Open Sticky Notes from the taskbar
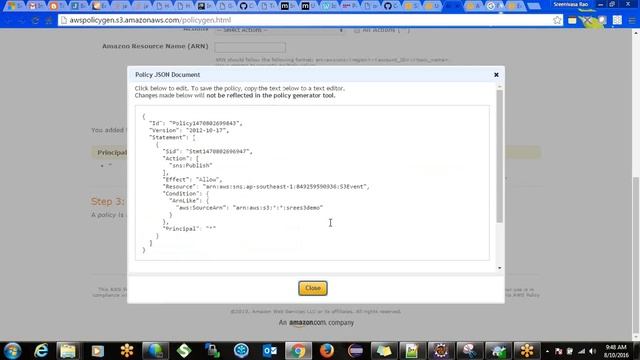The height and width of the screenshot is (360, 640). (x=384, y=351)
